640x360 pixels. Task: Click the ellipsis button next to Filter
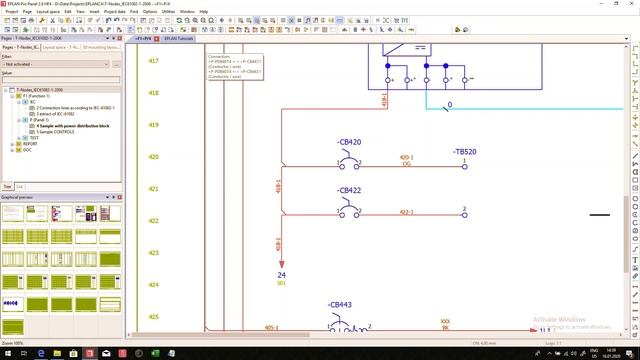tap(116, 64)
